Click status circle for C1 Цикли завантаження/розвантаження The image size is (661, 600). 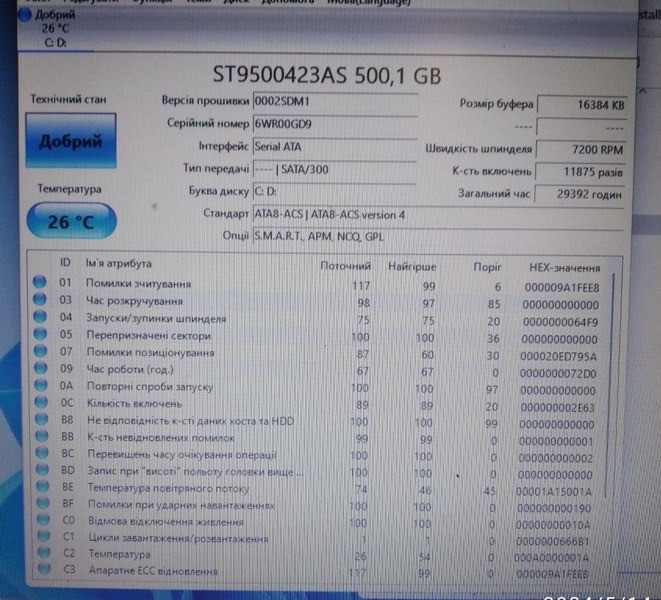(x=43, y=535)
